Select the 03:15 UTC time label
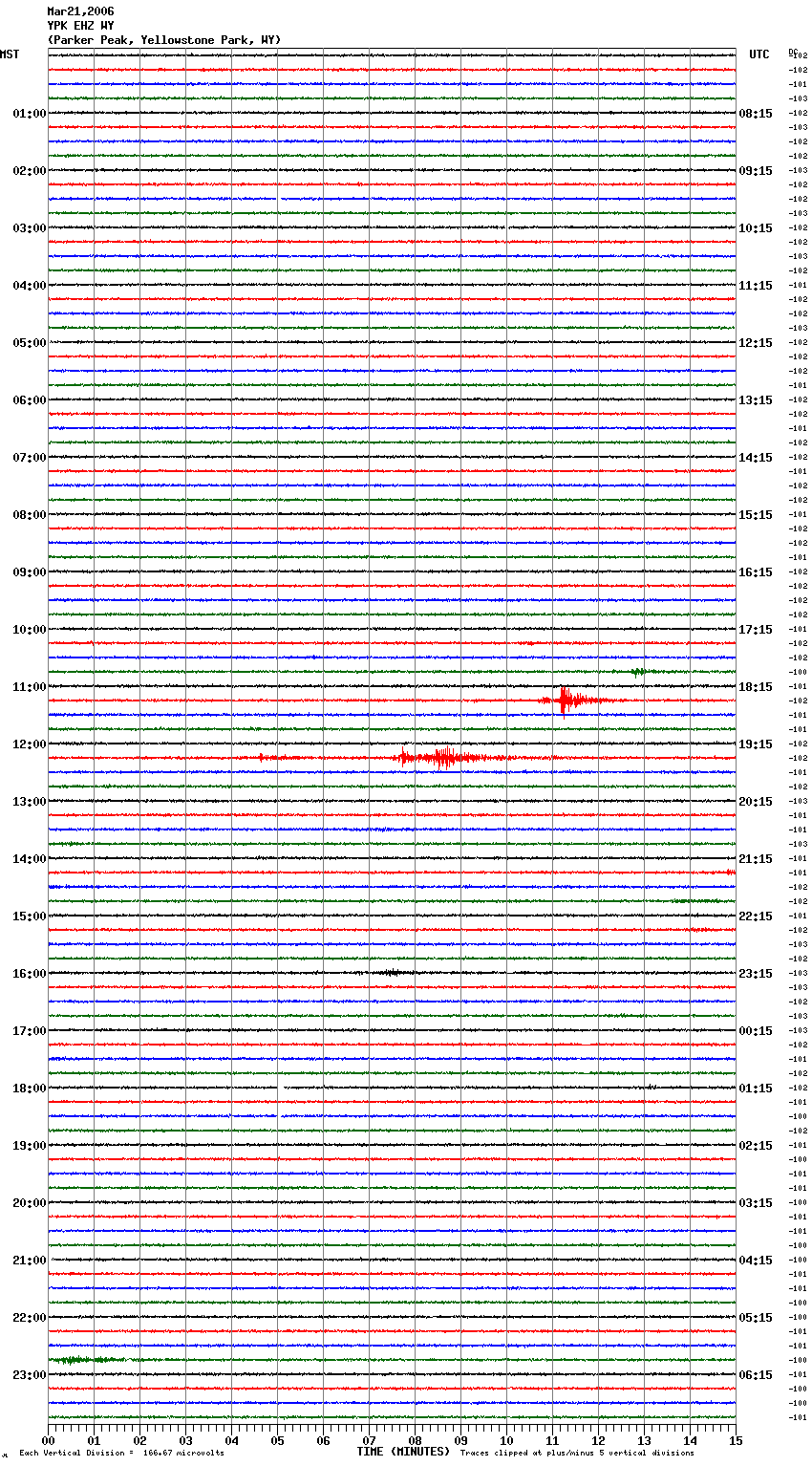Image resolution: width=812 pixels, height=1466 pixels. 756,1203
